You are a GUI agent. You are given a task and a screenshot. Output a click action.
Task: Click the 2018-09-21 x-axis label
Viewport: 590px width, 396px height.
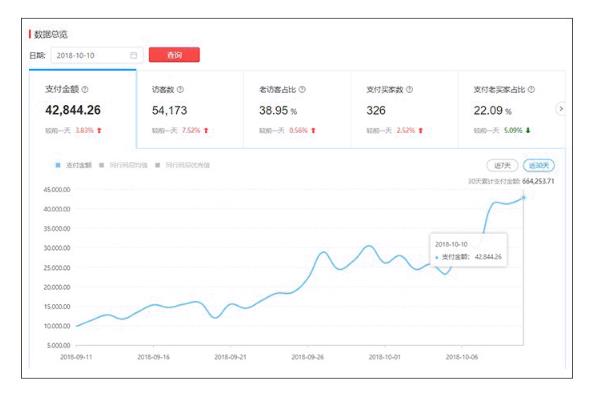tap(230, 357)
